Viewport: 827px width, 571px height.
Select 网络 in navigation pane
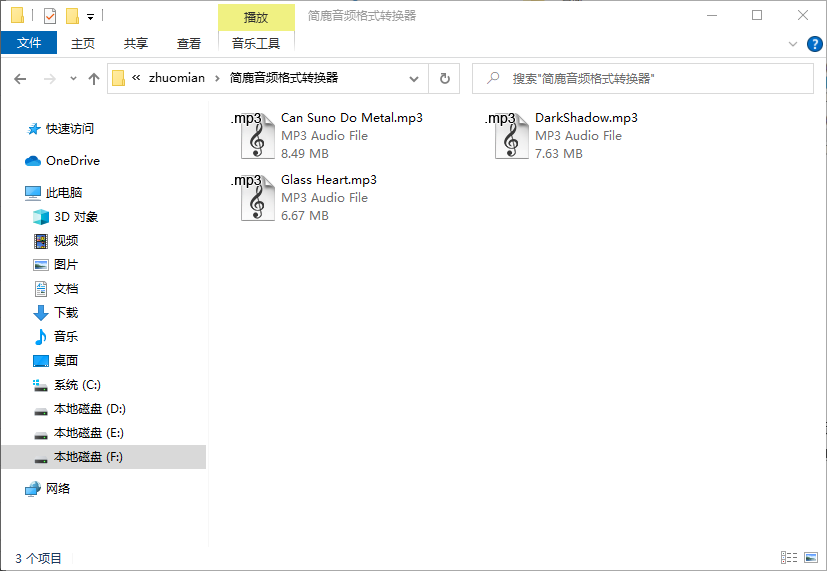coord(58,489)
